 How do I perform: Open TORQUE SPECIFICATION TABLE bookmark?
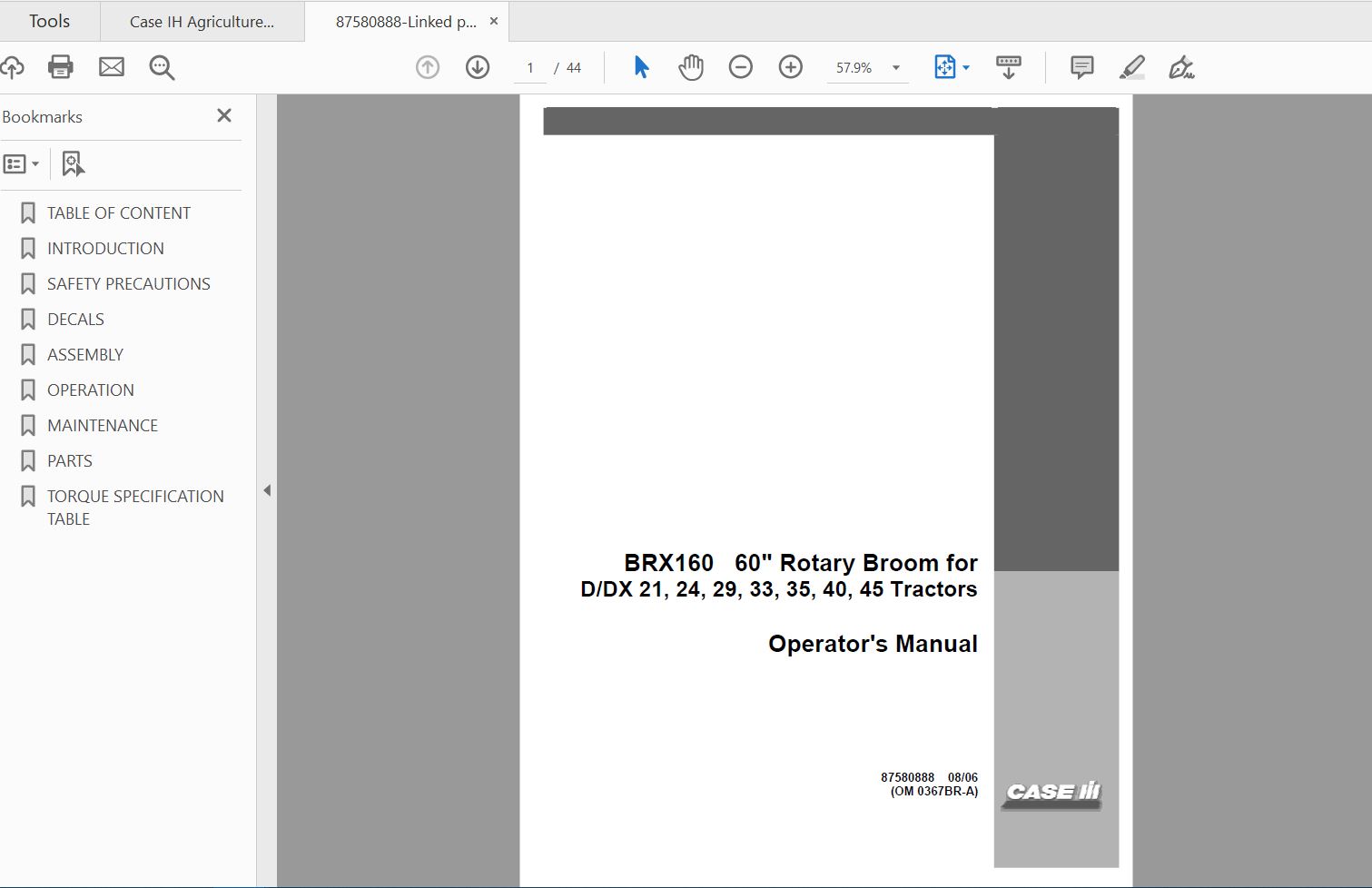click(135, 508)
